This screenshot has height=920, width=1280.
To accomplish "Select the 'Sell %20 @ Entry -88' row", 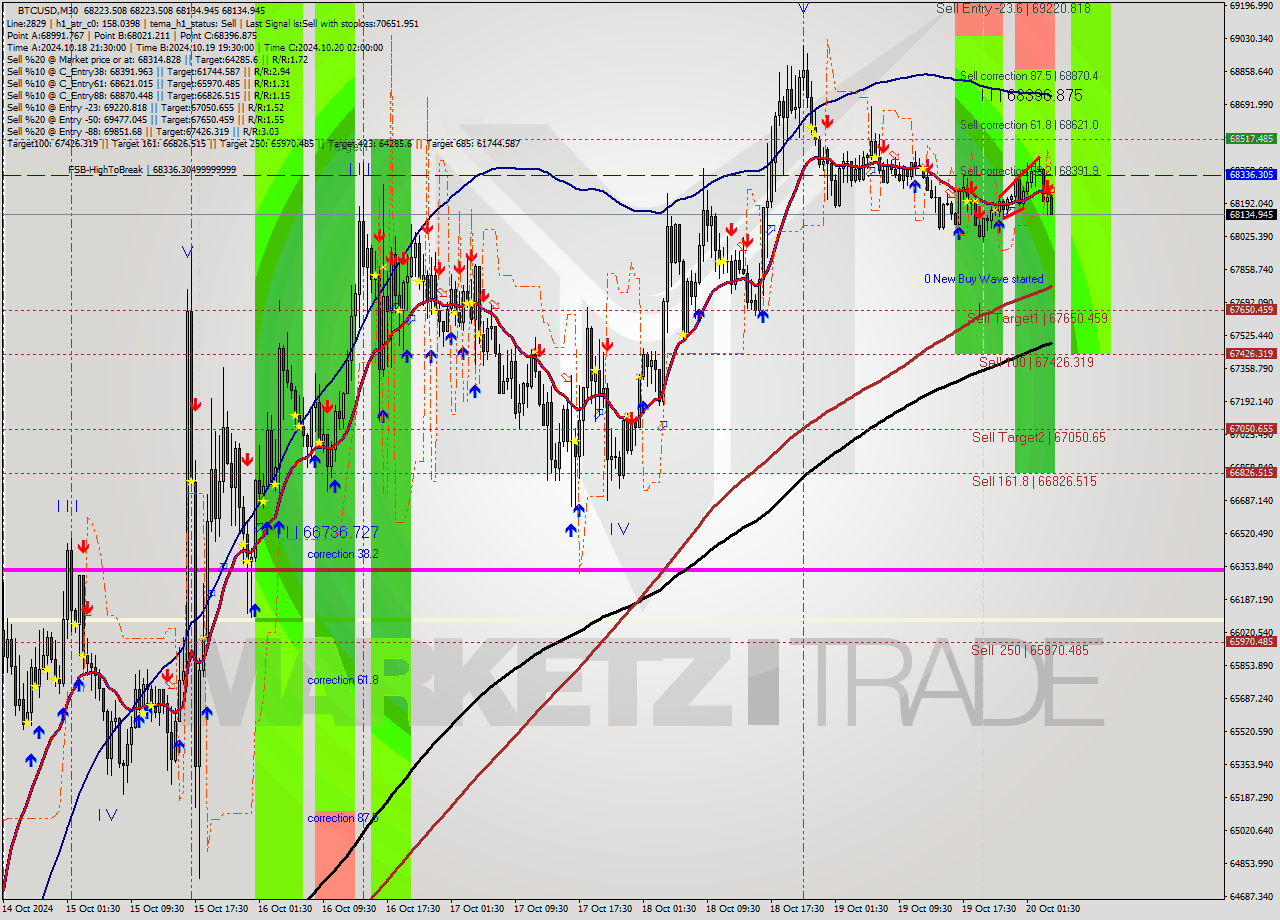I will 143,131.
